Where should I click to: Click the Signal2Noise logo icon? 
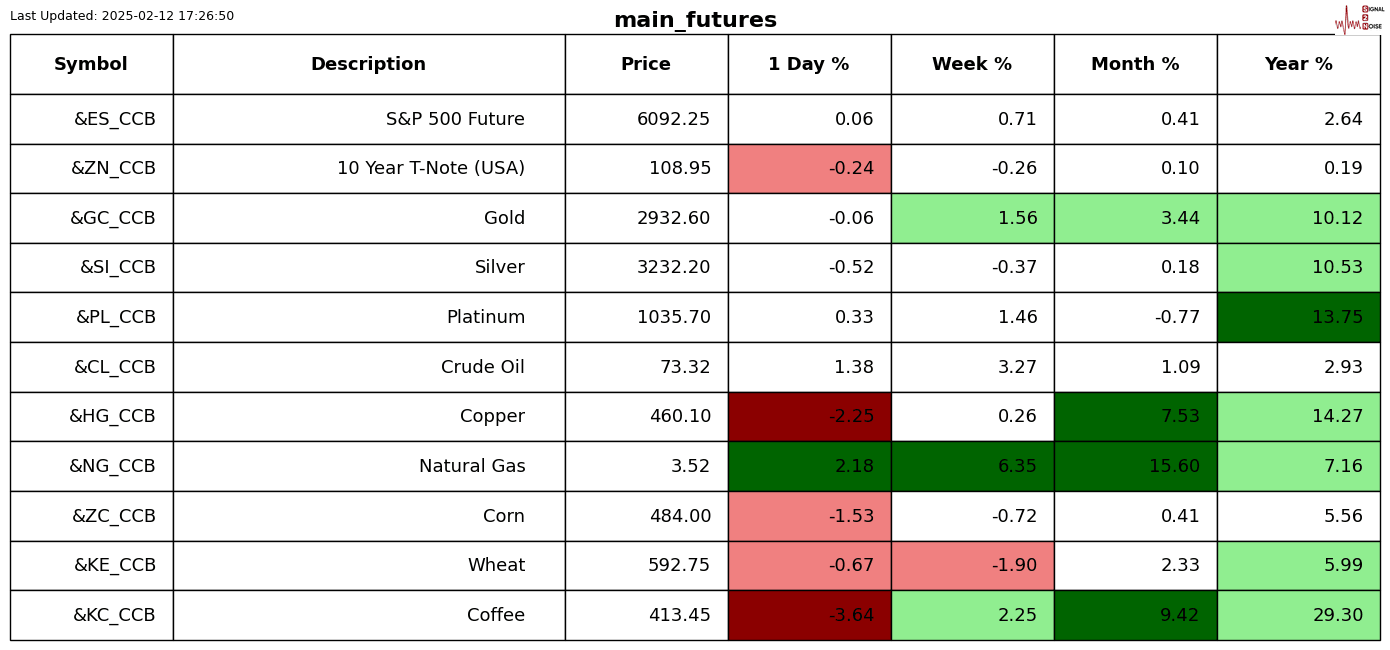(1358, 18)
